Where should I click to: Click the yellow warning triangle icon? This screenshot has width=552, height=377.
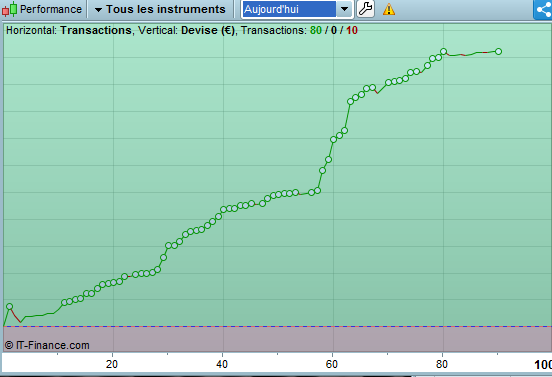click(x=389, y=10)
